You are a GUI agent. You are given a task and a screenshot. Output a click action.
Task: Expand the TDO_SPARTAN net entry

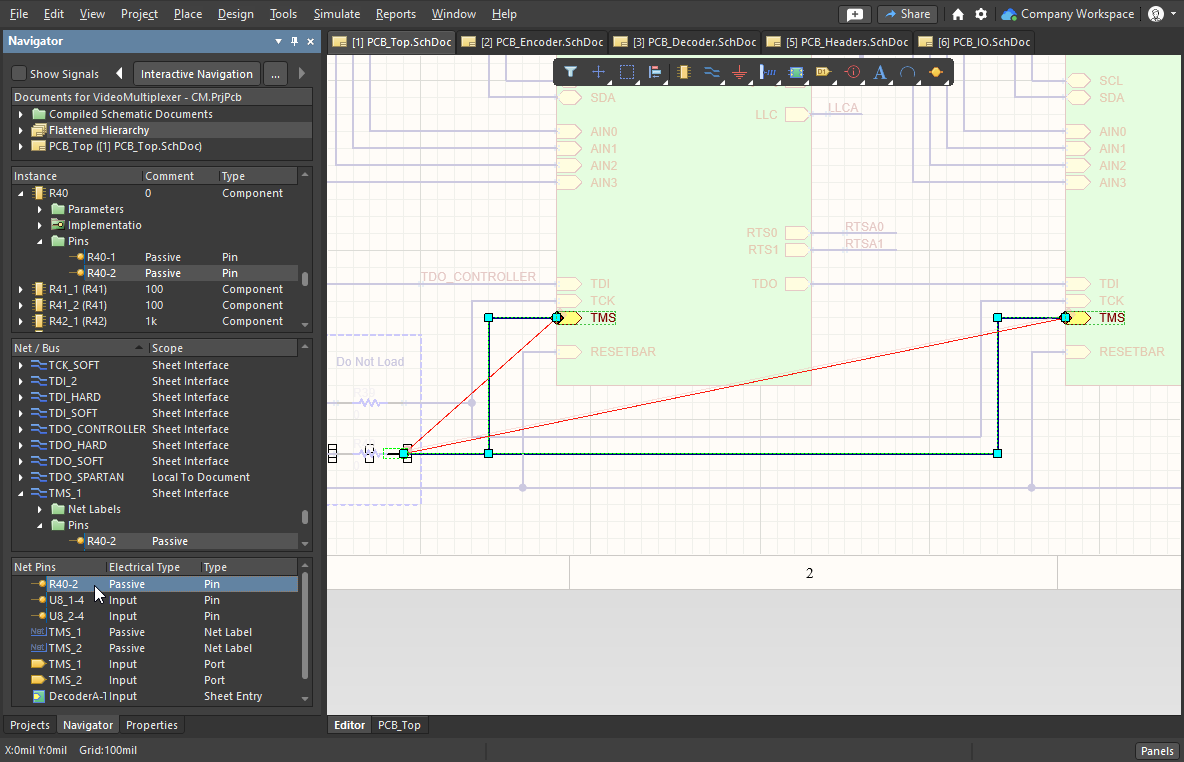tap(21, 477)
